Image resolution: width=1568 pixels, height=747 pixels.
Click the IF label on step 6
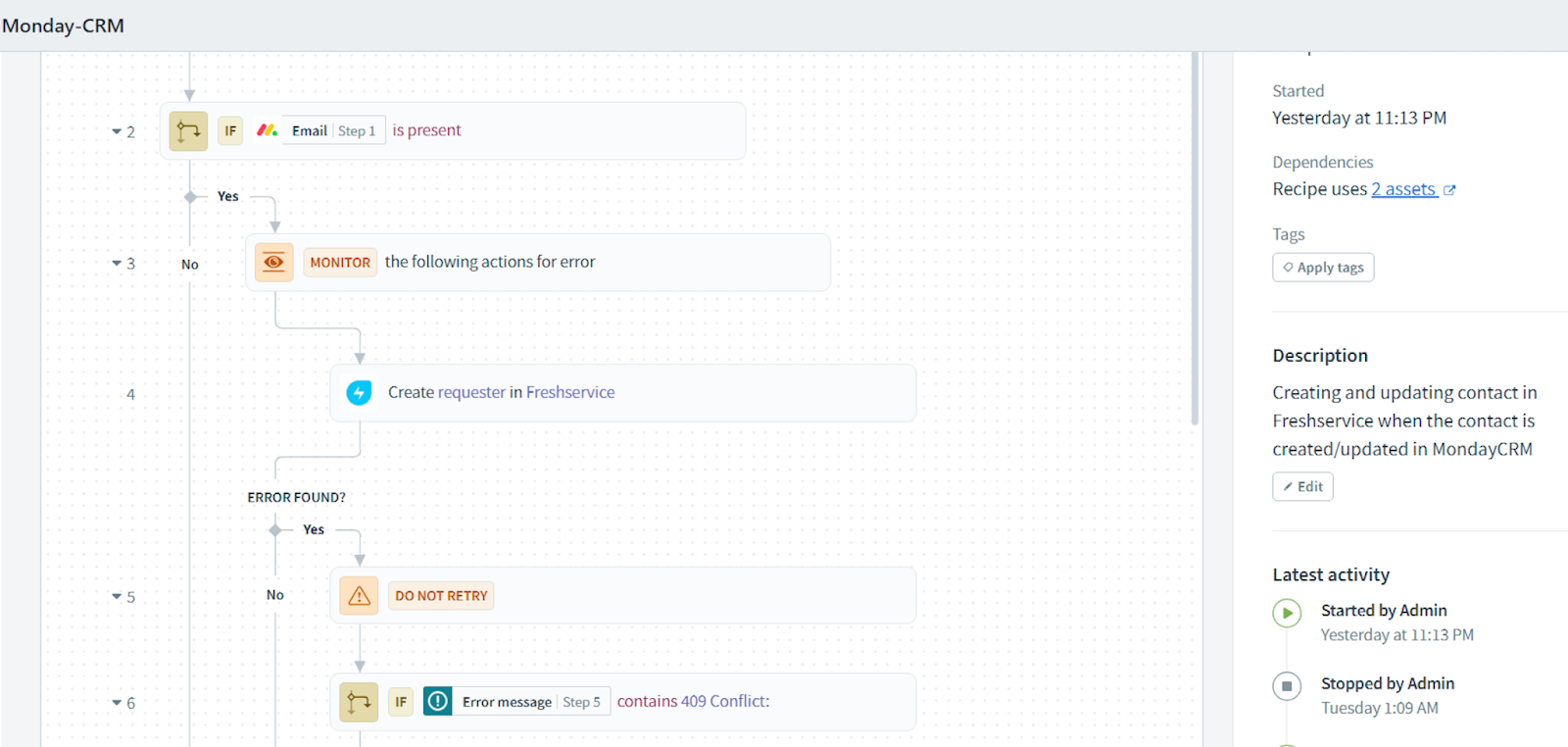coord(401,701)
